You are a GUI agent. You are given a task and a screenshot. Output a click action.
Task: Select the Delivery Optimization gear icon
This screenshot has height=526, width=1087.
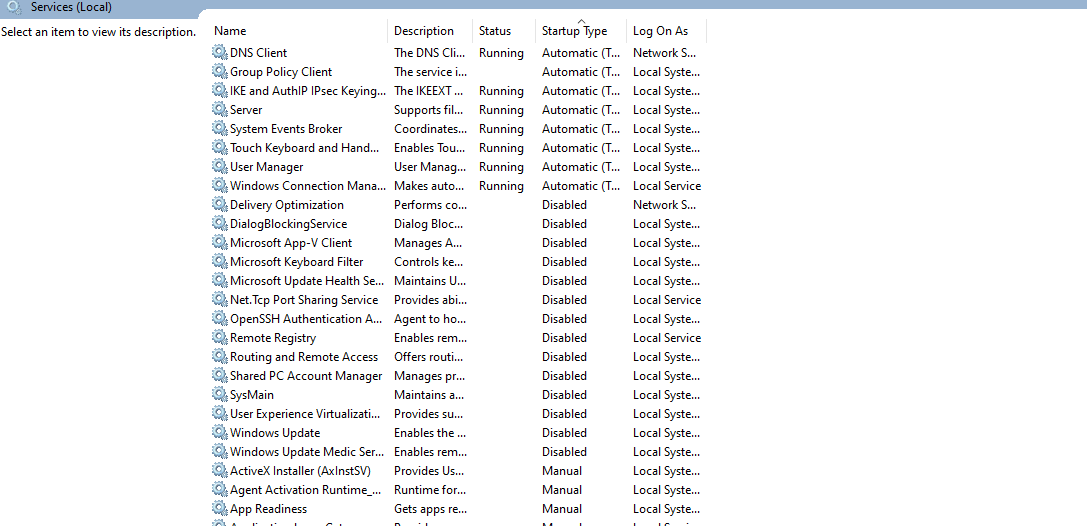point(220,204)
